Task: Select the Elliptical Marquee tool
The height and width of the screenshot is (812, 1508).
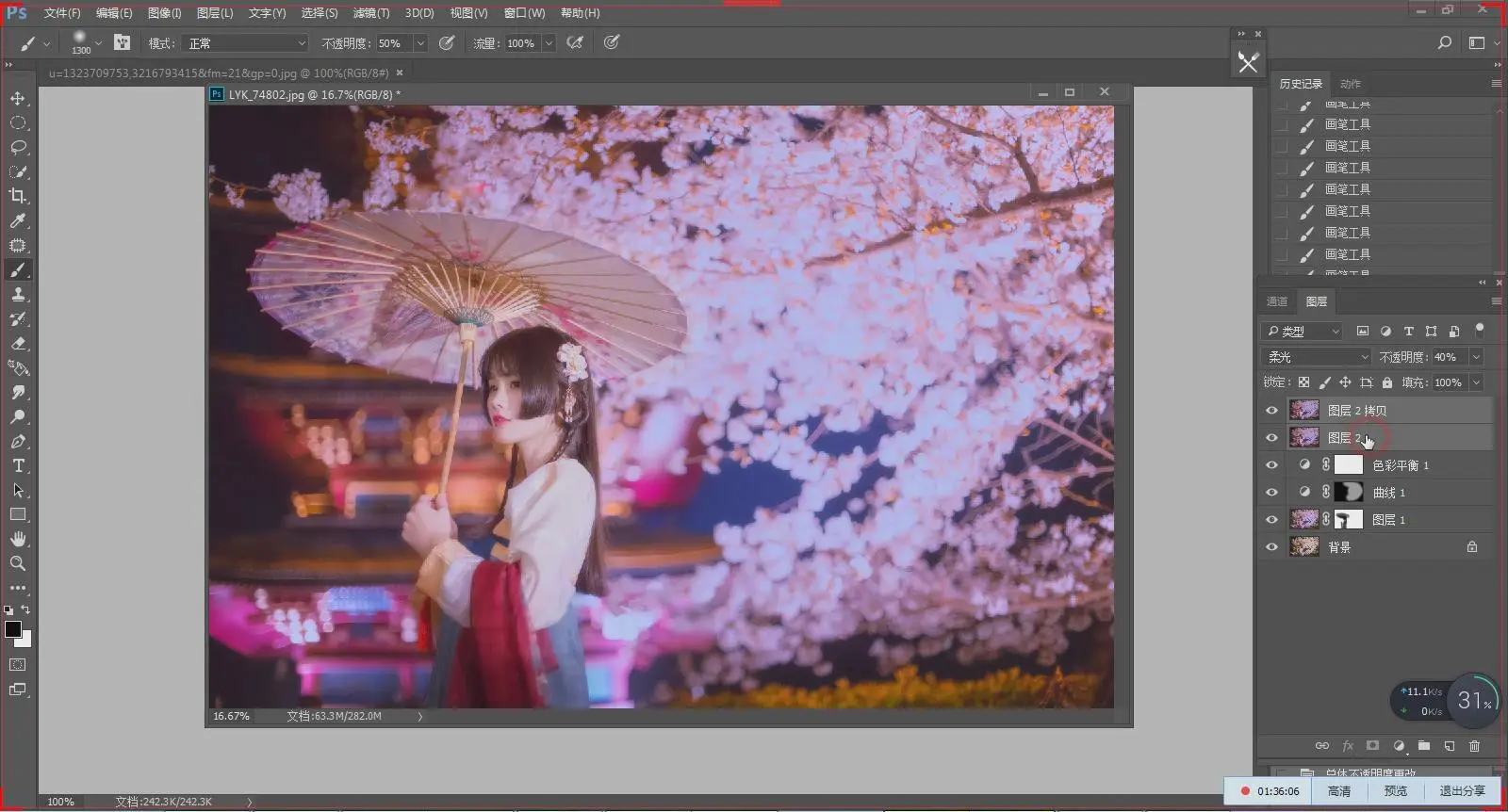Action: 18,122
